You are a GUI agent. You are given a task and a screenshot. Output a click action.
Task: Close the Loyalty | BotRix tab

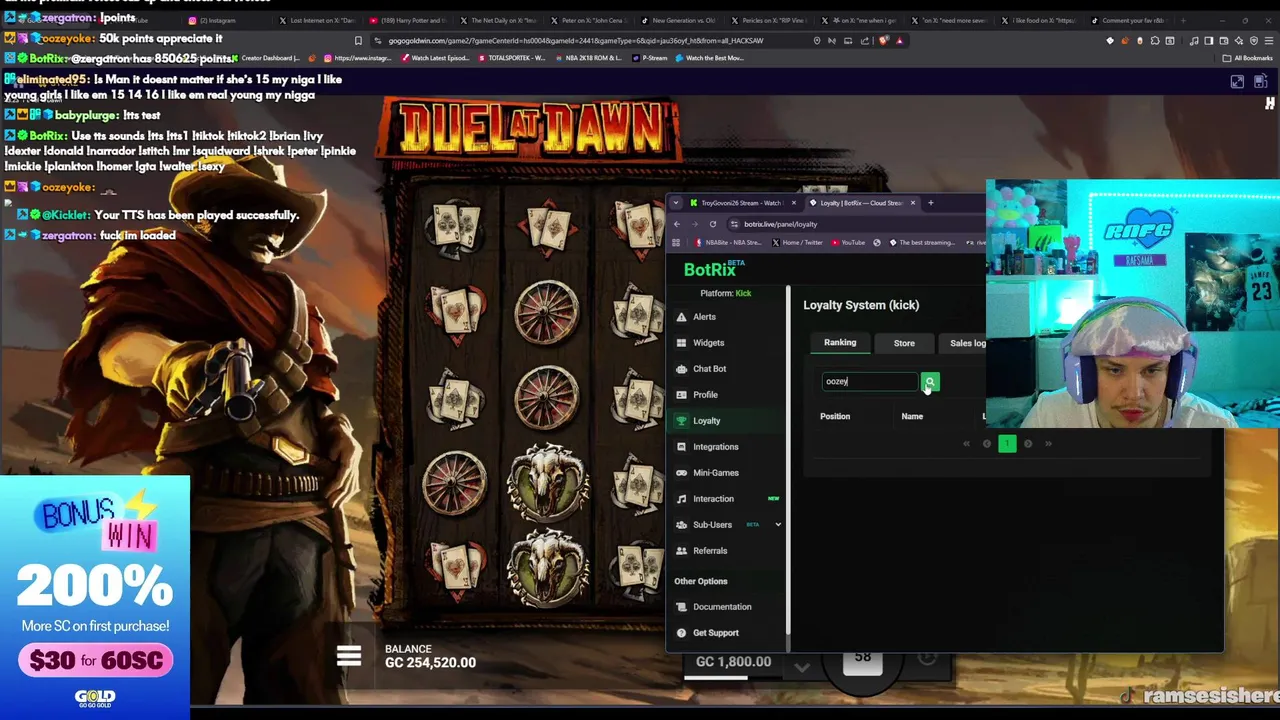913,203
